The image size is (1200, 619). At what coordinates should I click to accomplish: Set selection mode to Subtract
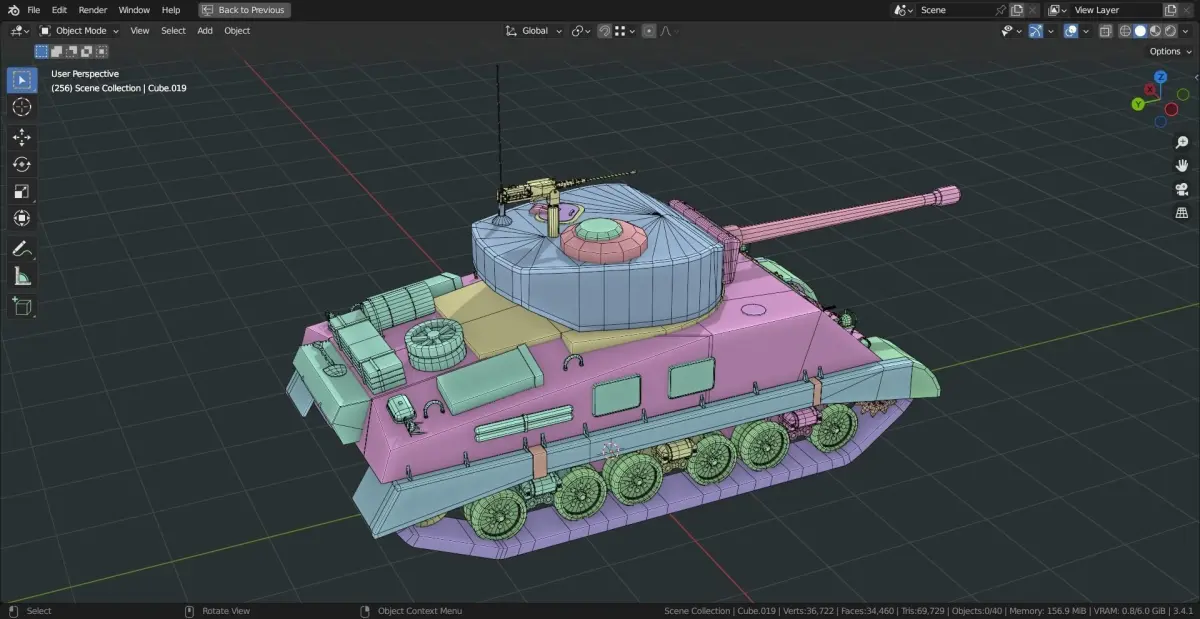tap(72, 51)
